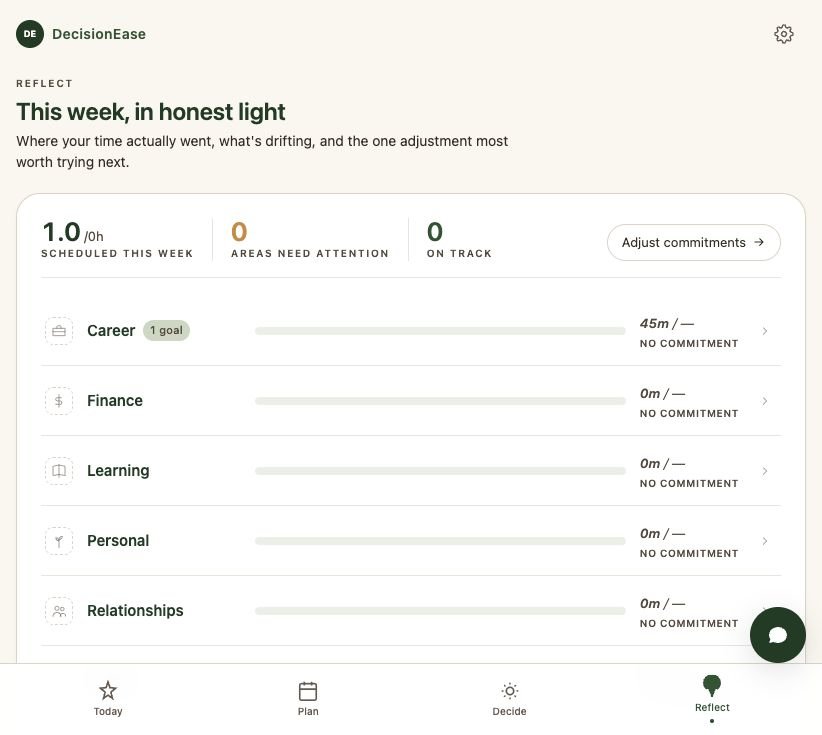
Task: Click the Relationships progress bar
Action: 440,611
